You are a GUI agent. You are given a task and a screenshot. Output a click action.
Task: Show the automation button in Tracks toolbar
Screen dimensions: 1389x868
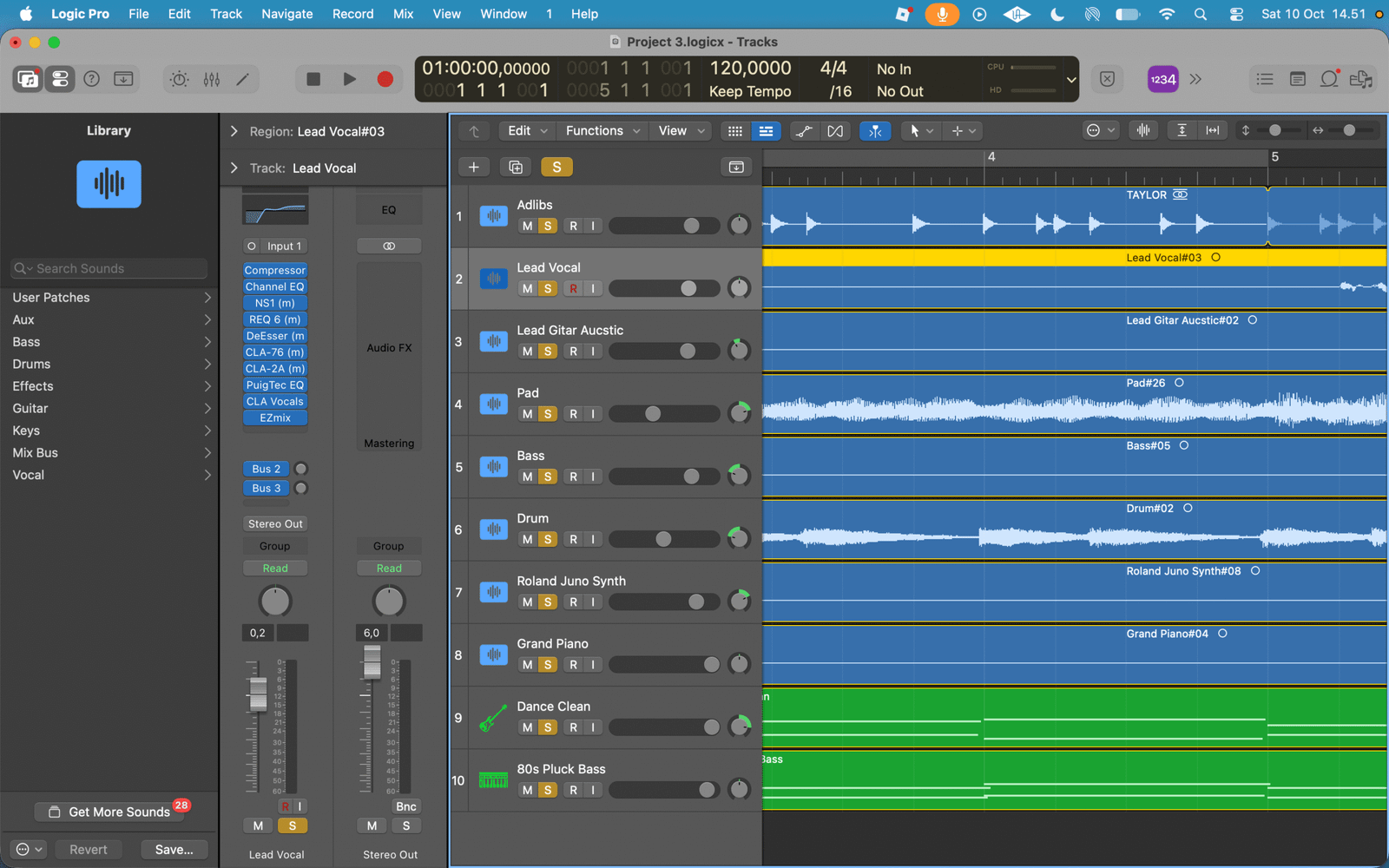coord(804,131)
